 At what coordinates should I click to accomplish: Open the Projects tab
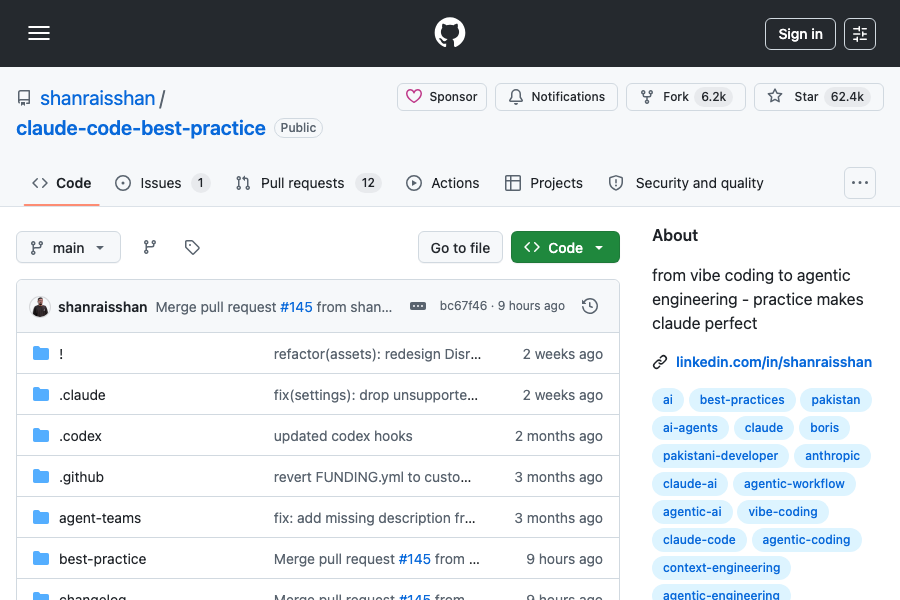tap(544, 183)
